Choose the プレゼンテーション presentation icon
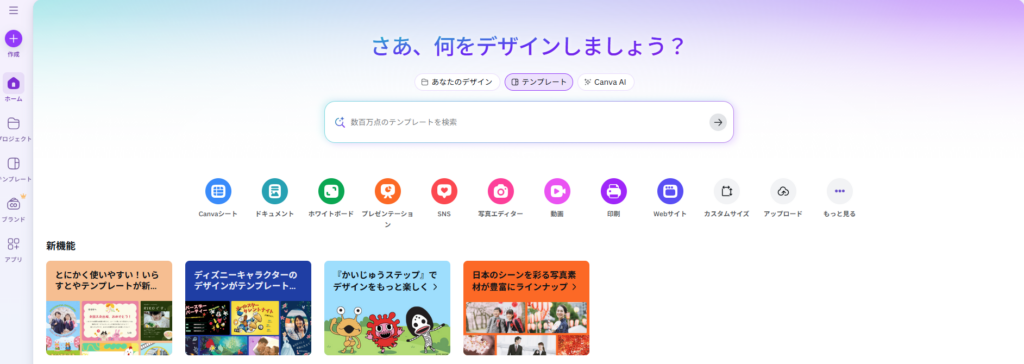 pos(388,191)
